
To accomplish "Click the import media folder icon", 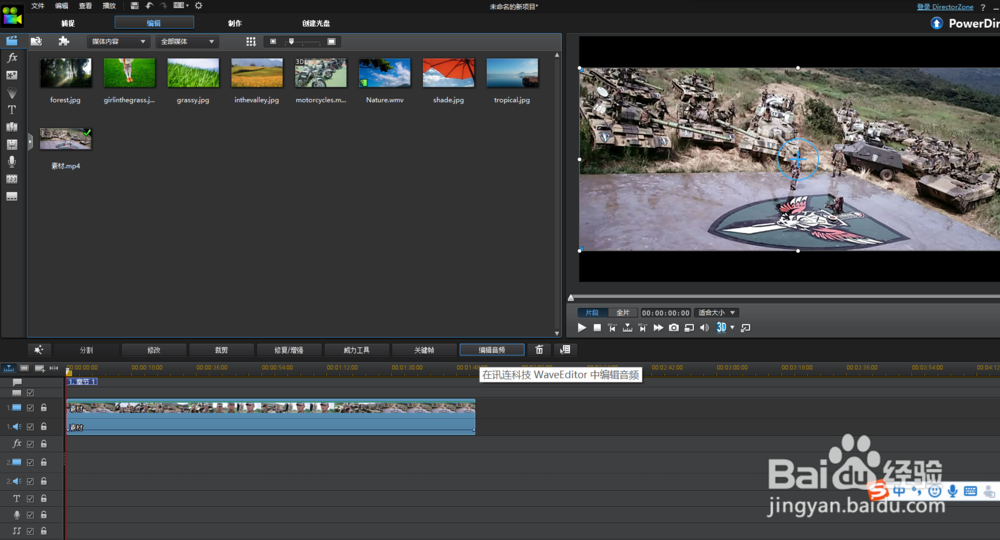I will pyautogui.click(x=36, y=41).
